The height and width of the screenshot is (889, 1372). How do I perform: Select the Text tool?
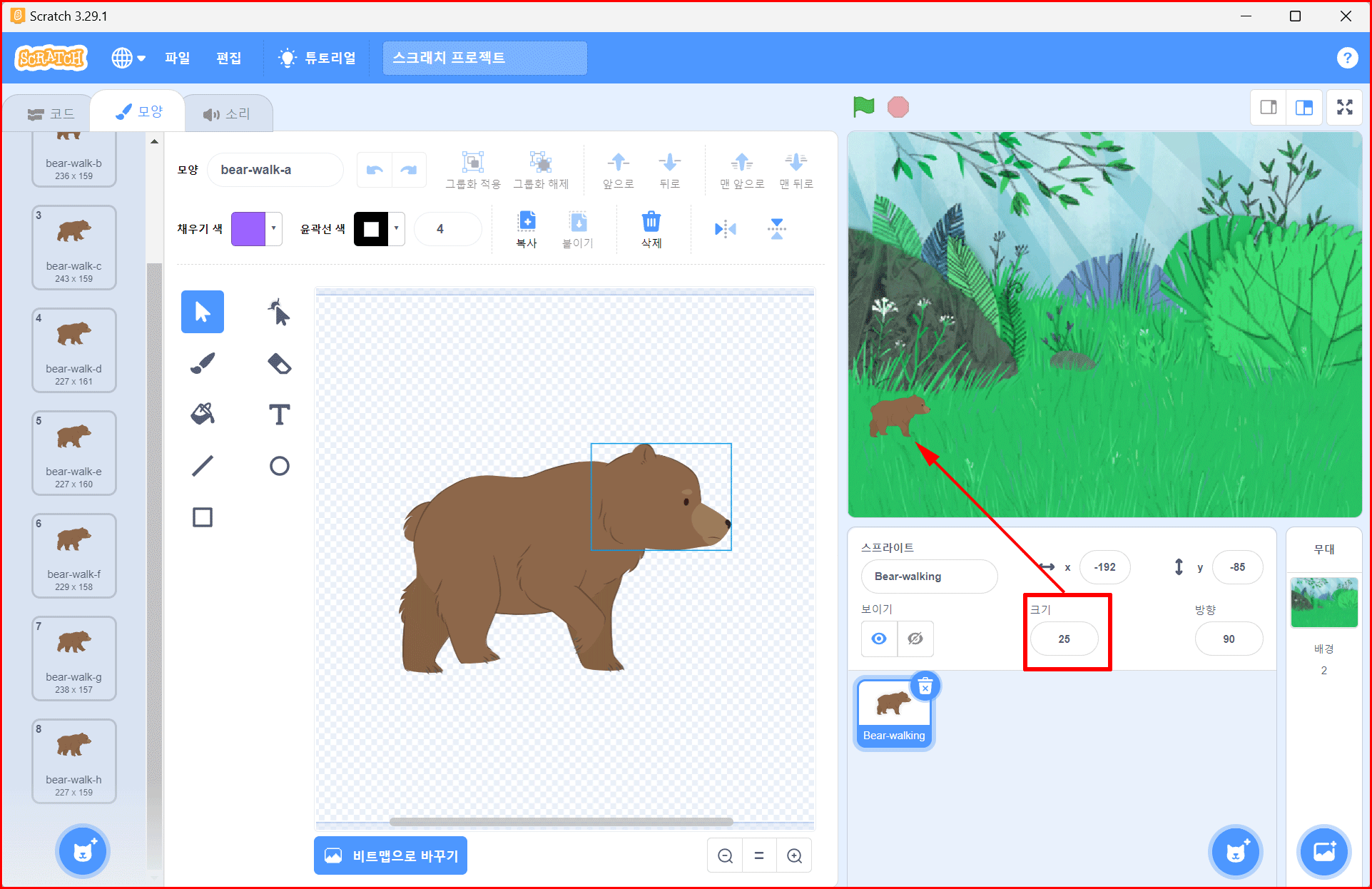(279, 415)
